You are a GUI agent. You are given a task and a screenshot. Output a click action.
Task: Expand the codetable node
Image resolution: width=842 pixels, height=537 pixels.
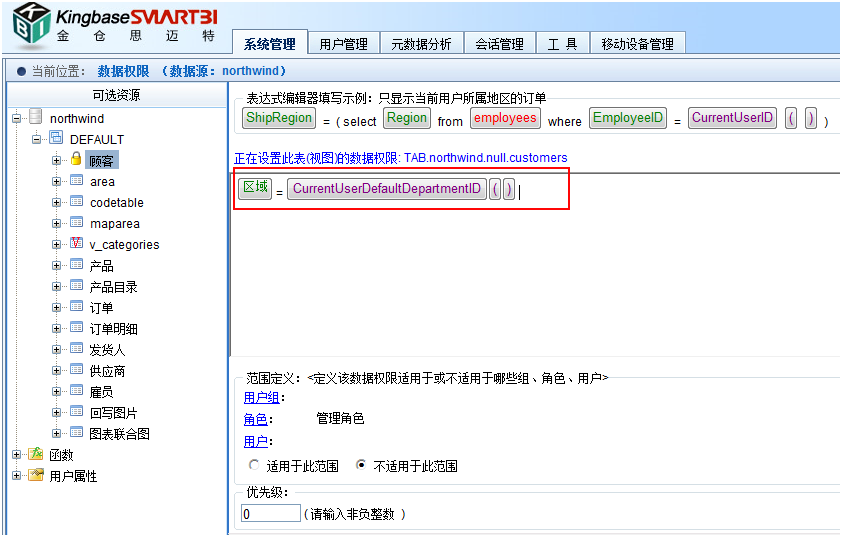pos(56,202)
